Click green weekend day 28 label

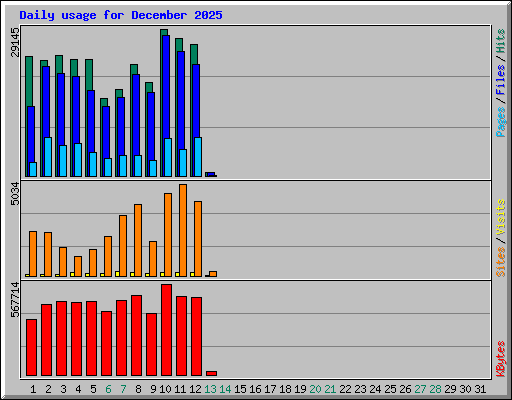click(435, 389)
